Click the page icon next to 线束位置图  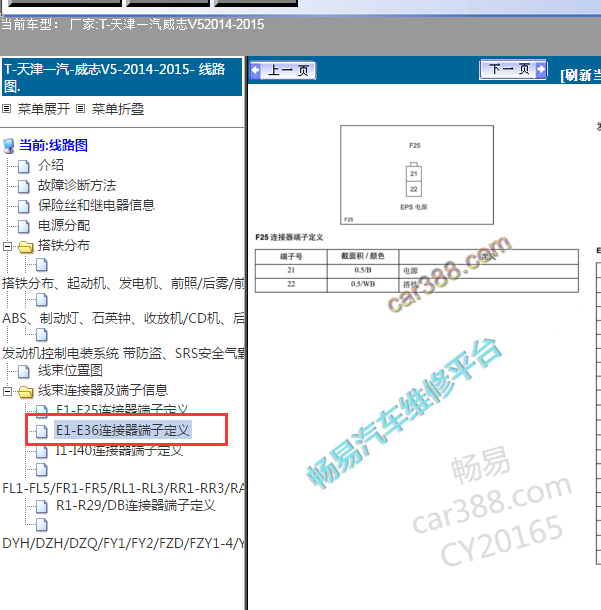coord(24,372)
